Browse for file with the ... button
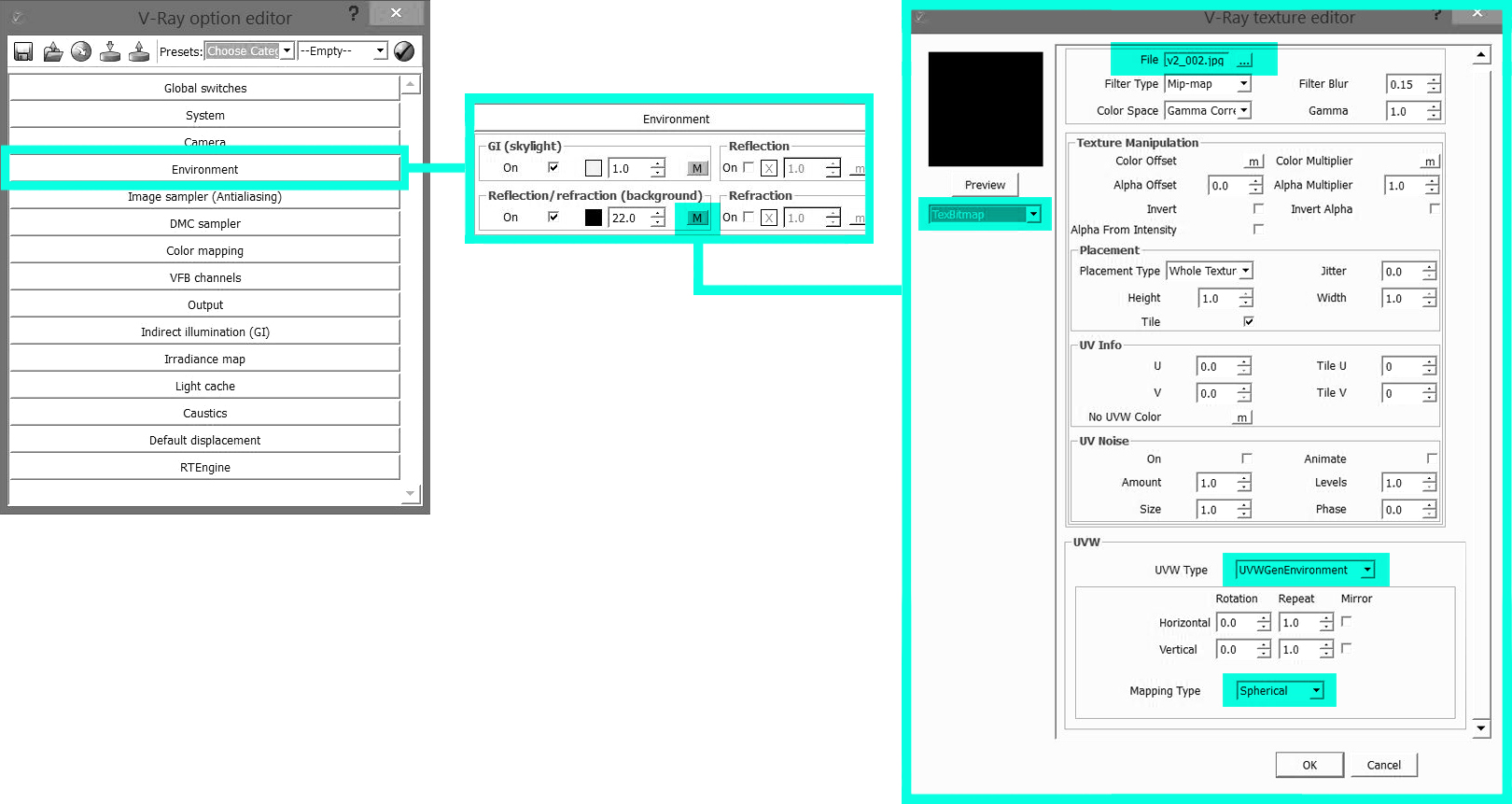The height and width of the screenshot is (804, 1512). pyautogui.click(x=1244, y=61)
